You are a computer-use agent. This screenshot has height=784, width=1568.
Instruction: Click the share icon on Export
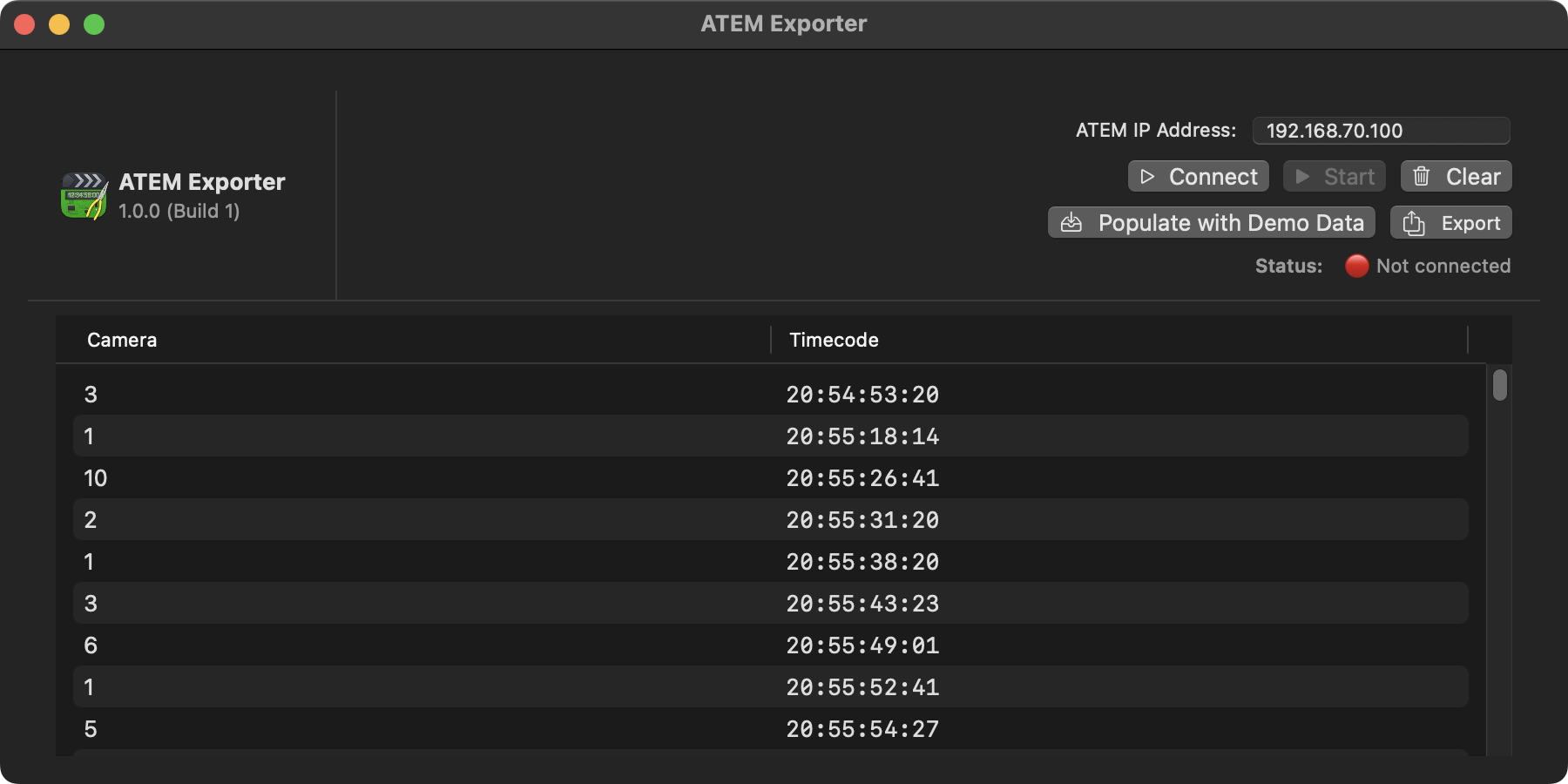click(1414, 223)
